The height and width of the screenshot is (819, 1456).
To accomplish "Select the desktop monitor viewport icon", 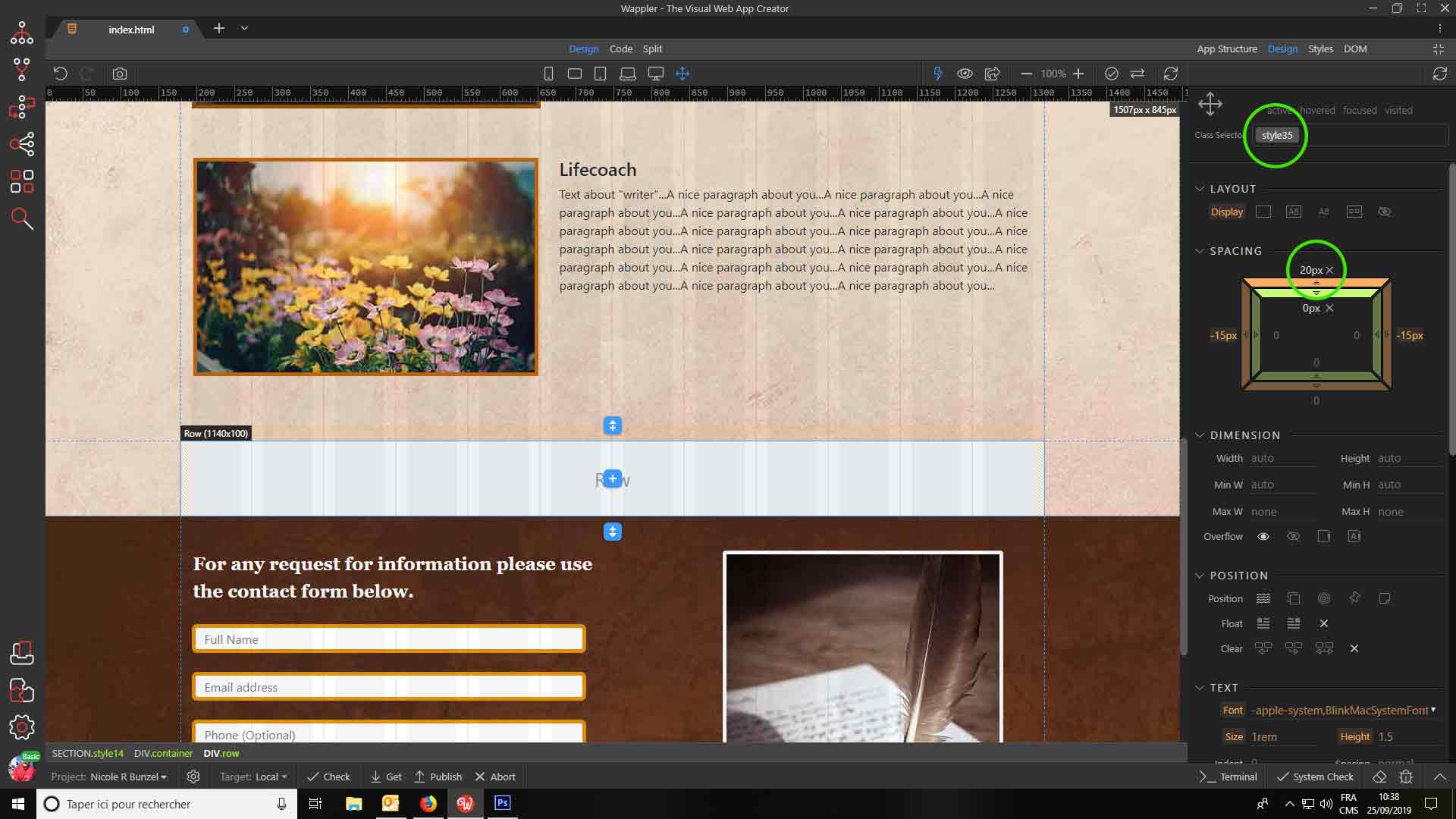I will click(x=655, y=74).
